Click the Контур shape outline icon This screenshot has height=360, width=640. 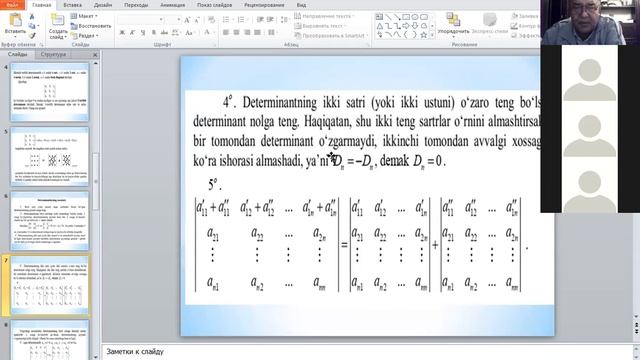pos(514,26)
